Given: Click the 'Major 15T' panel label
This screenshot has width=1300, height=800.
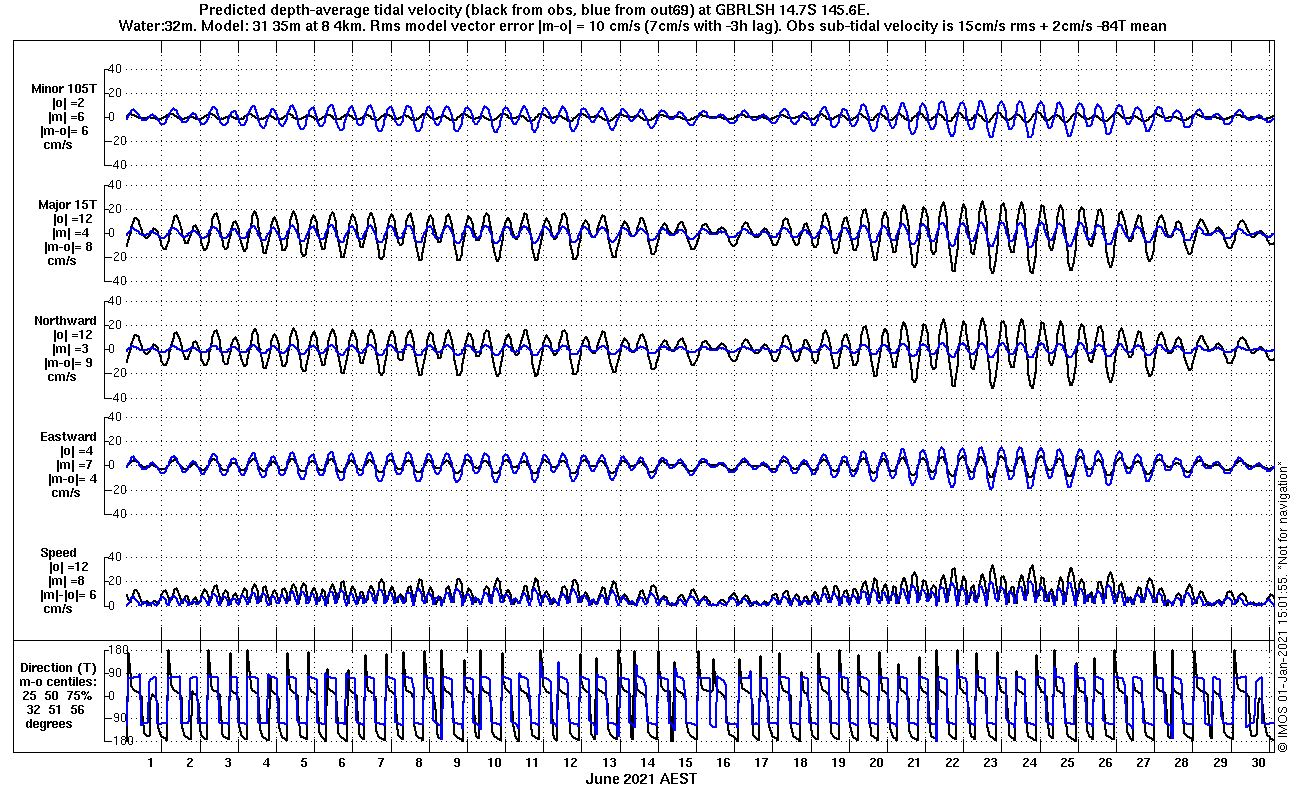Looking at the screenshot, I should pyautogui.click(x=68, y=205).
